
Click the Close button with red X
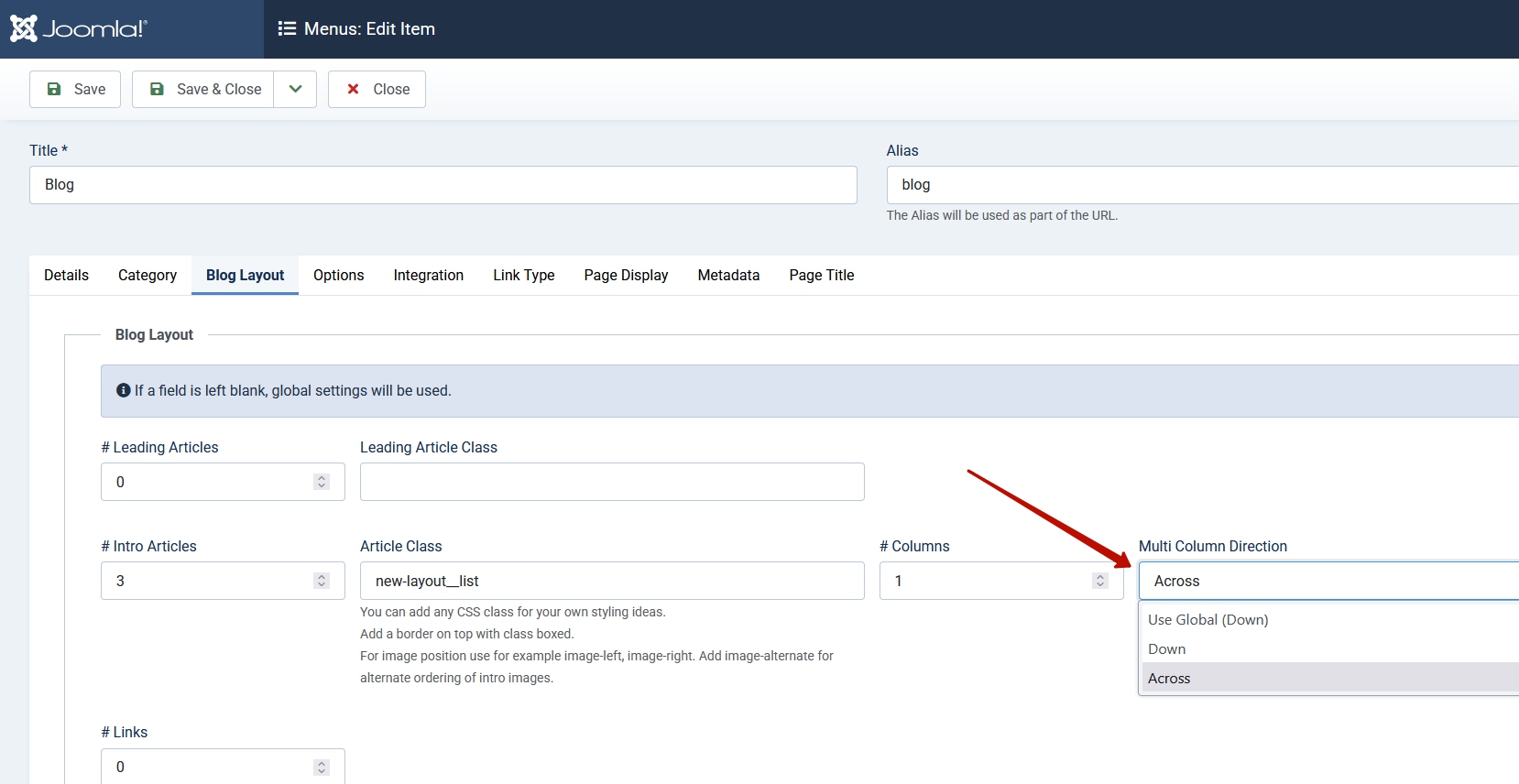click(x=377, y=89)
